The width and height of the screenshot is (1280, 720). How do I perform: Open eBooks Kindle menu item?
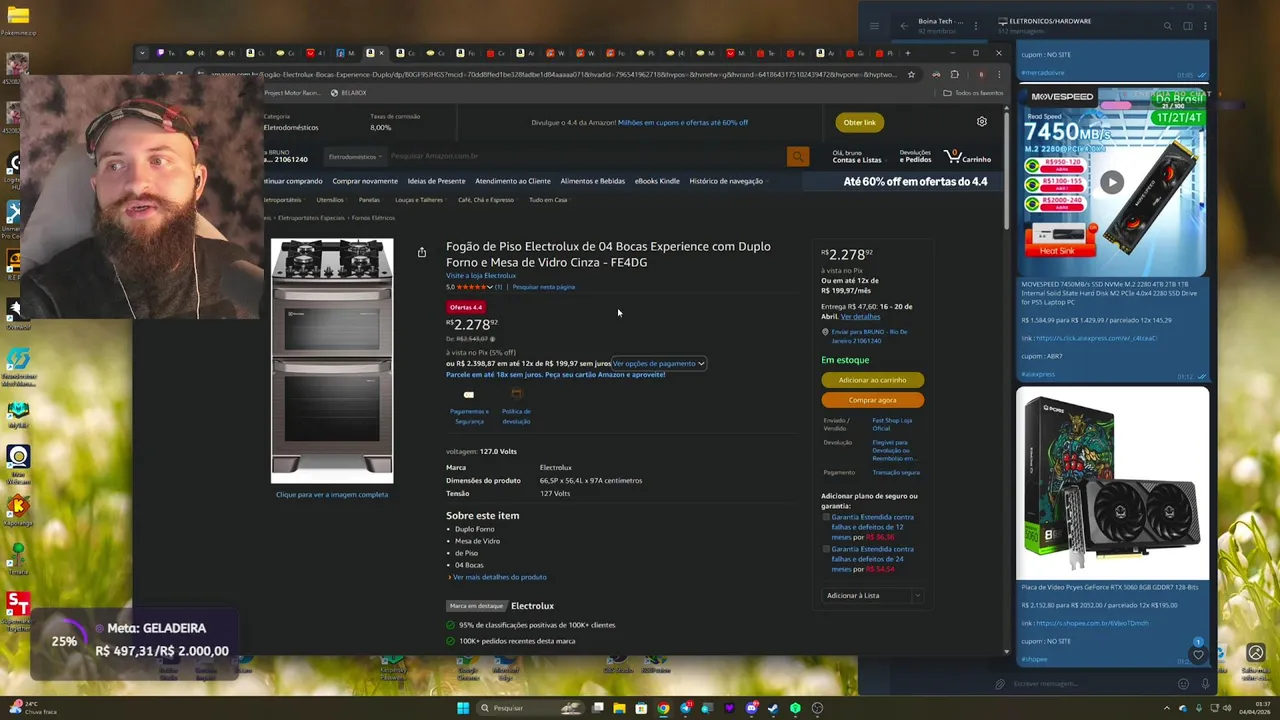tap(657, 181)
